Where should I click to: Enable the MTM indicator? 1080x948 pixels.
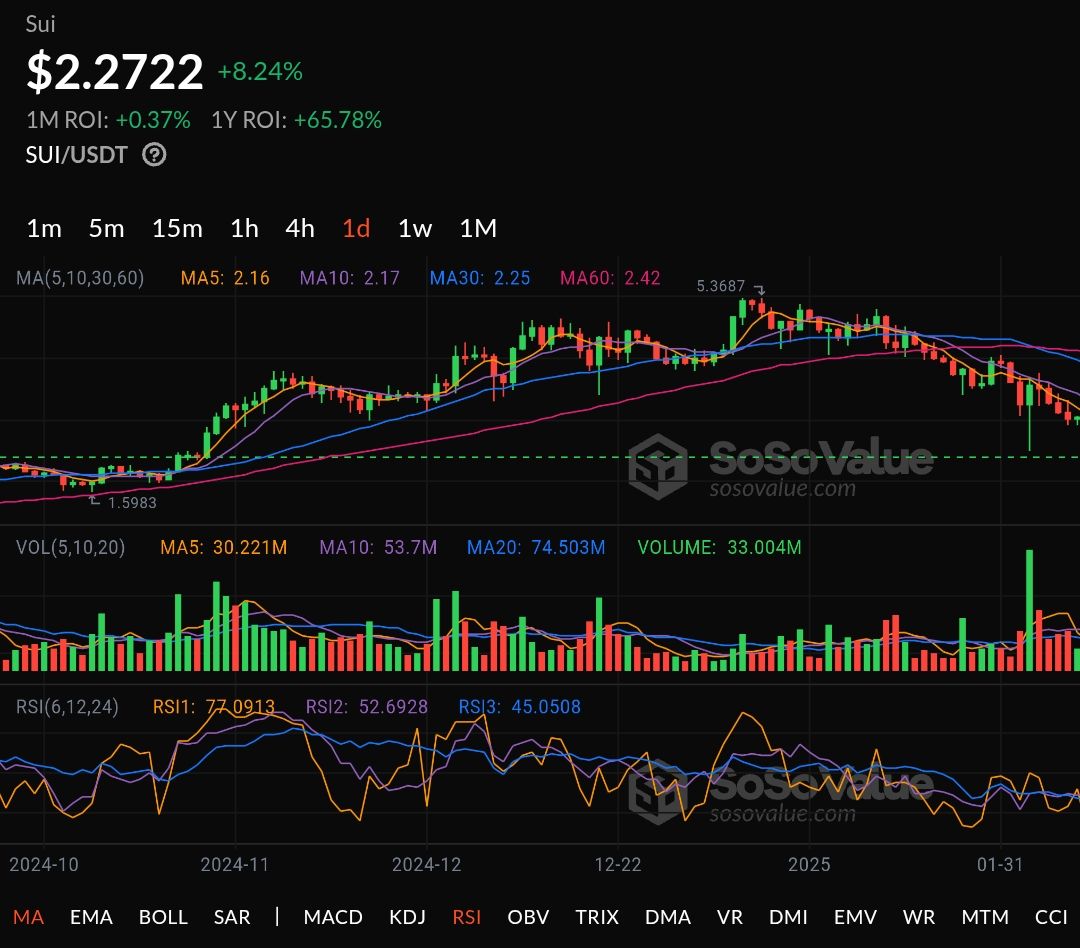(x=985, y=917)
